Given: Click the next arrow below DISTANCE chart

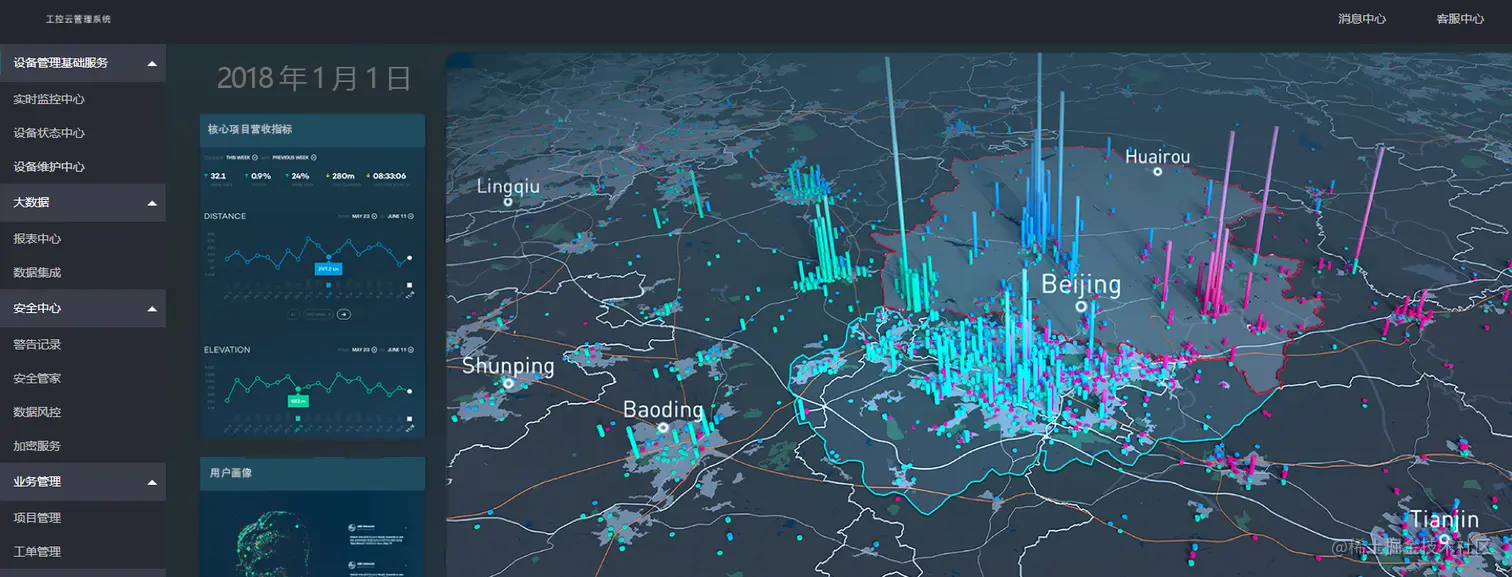Looking at the screenshot, I should point(344,314).
